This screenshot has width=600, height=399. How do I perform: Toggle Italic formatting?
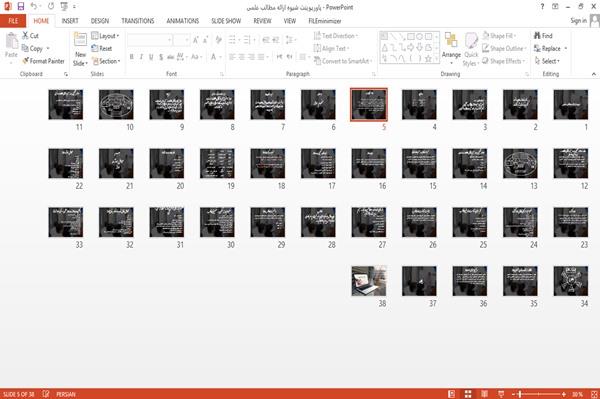[x=141, y=57]
